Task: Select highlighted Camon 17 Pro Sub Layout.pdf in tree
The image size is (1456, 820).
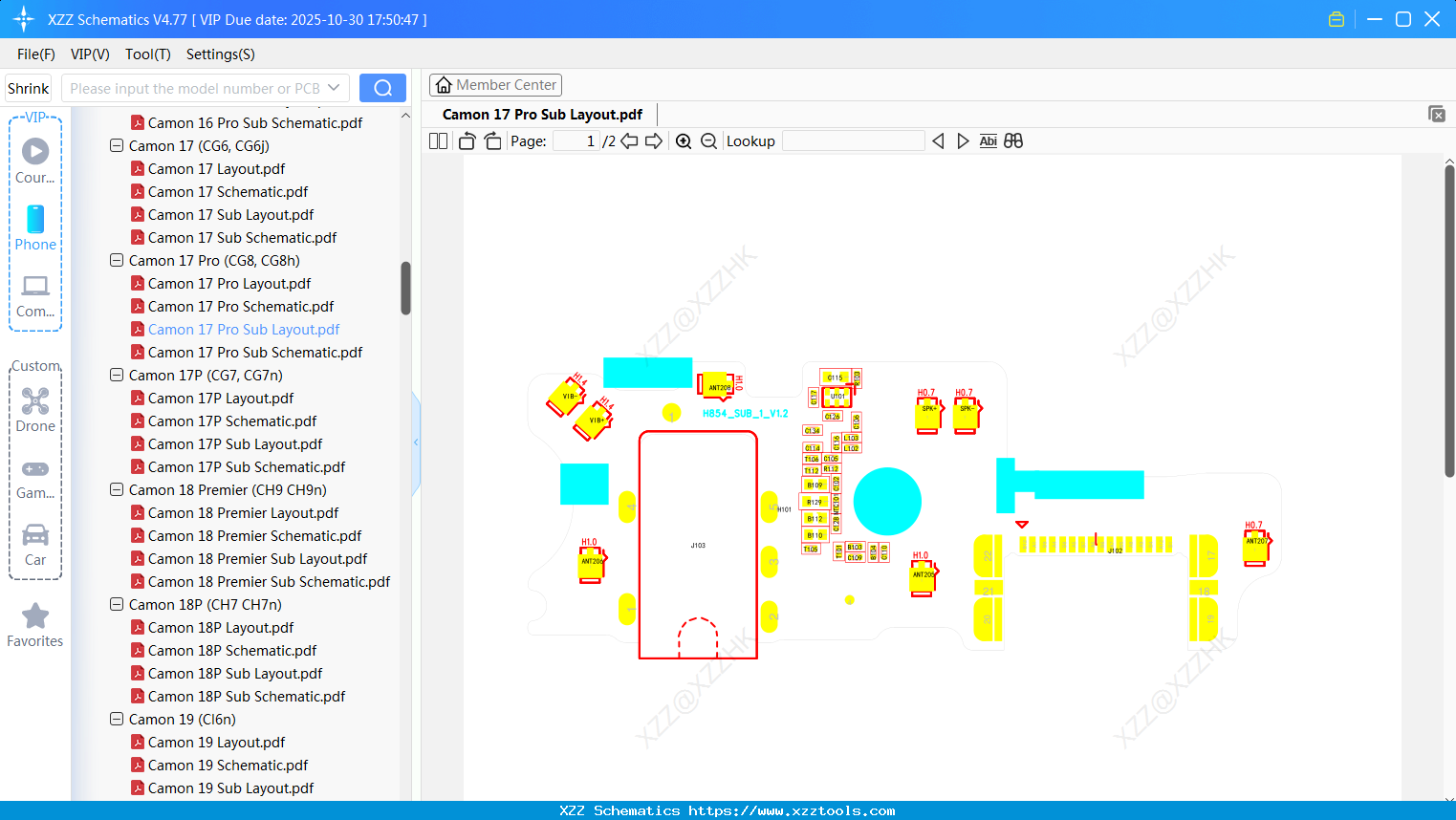Action: 244,330
